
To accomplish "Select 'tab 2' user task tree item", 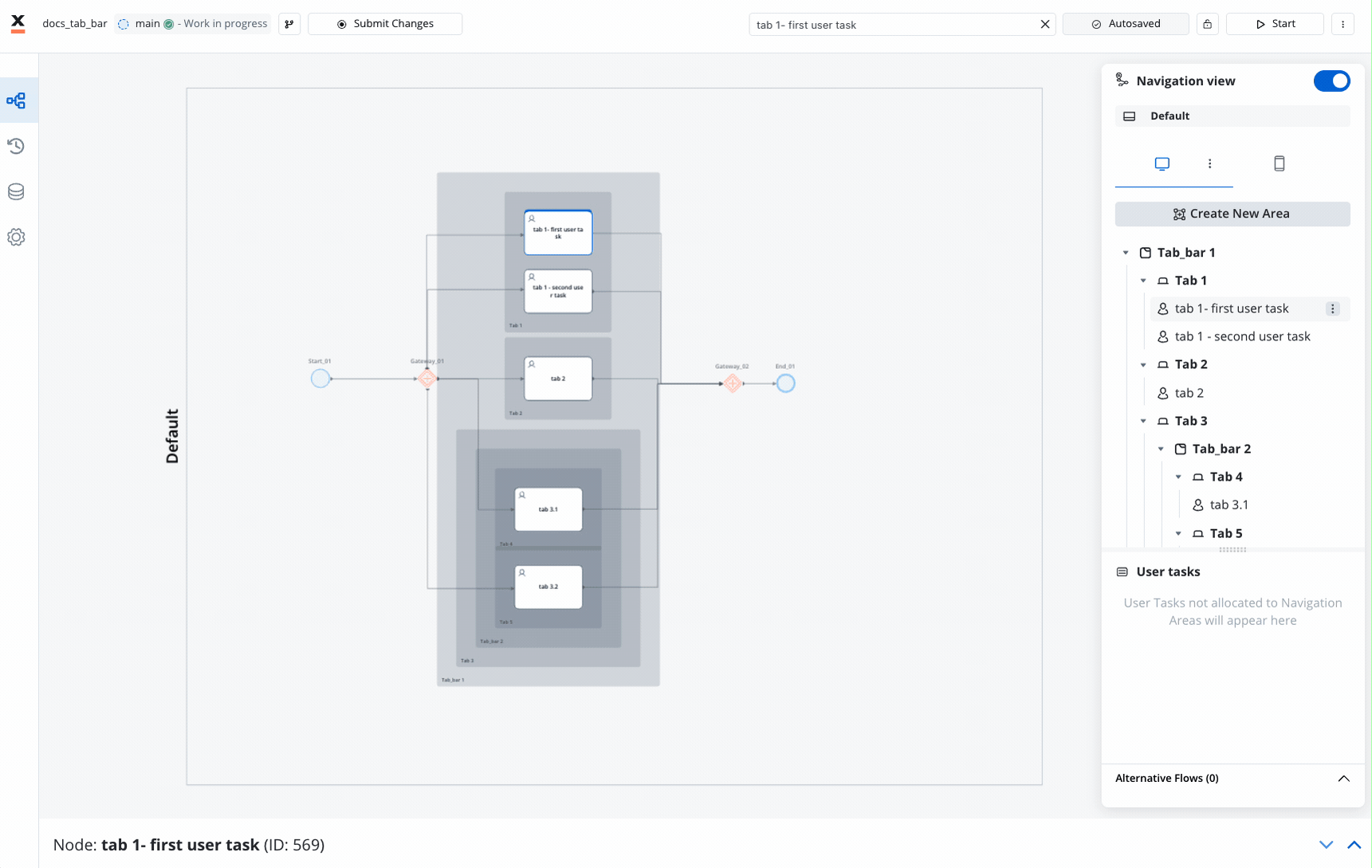I will point(1189,393).
